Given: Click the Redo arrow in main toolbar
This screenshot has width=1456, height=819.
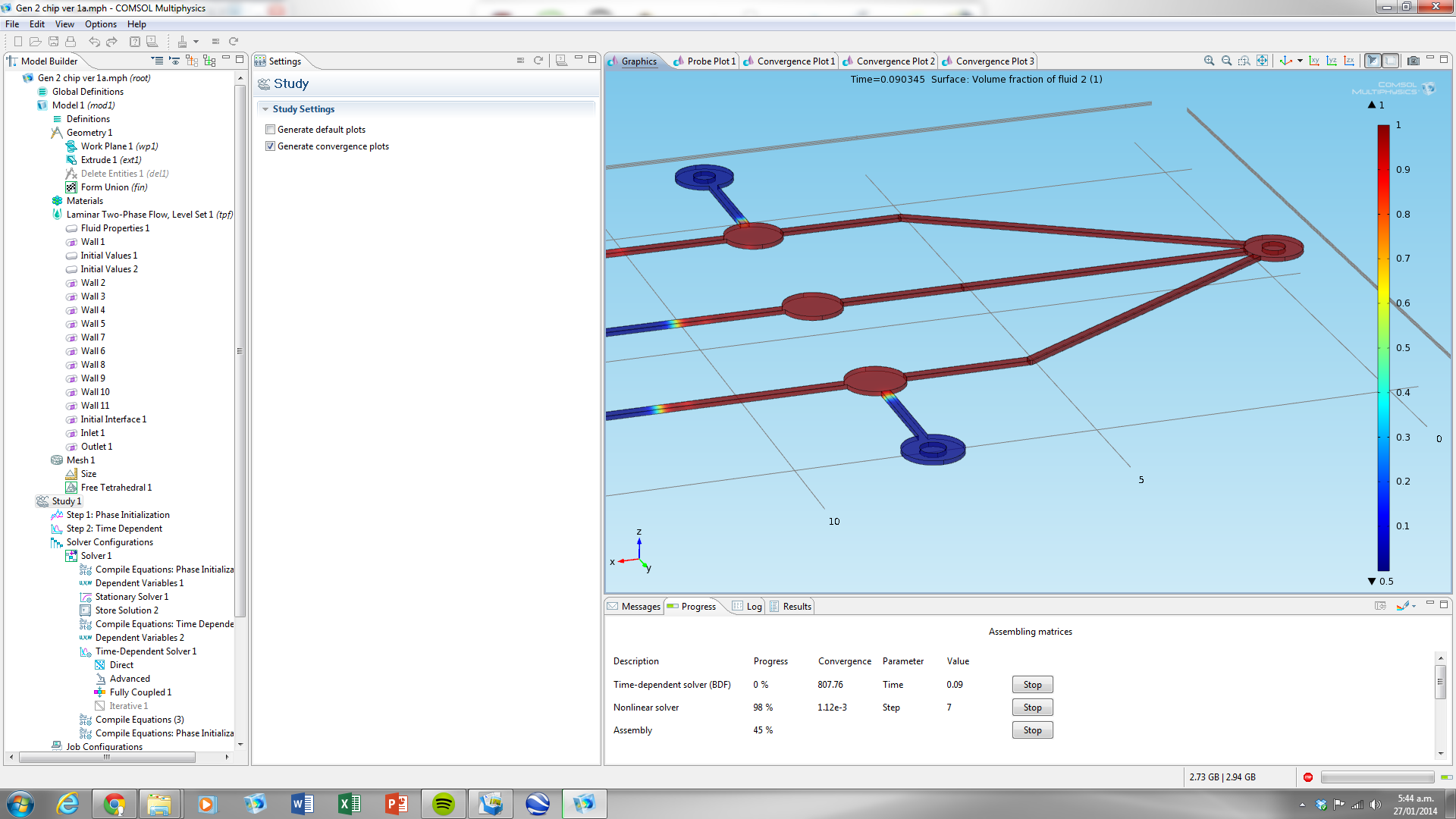Looking at the screenshot, I should (111, 42).
